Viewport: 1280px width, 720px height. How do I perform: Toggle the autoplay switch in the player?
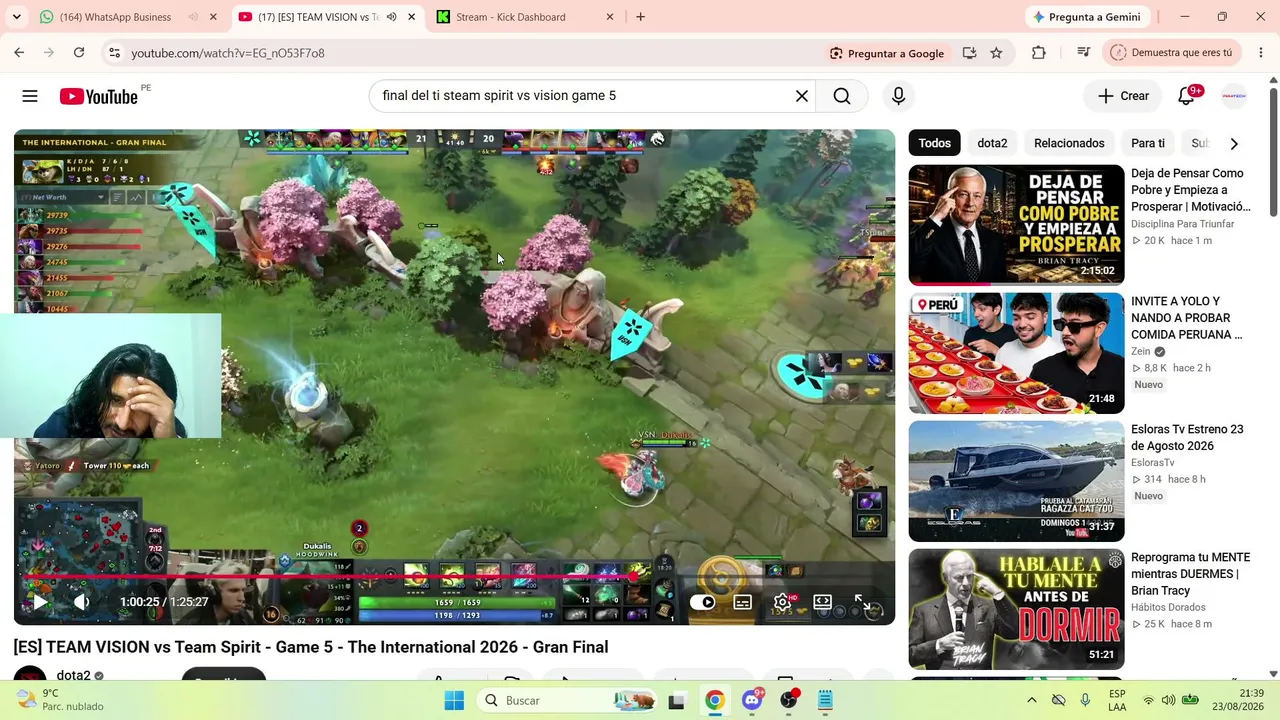coord(703,602)
